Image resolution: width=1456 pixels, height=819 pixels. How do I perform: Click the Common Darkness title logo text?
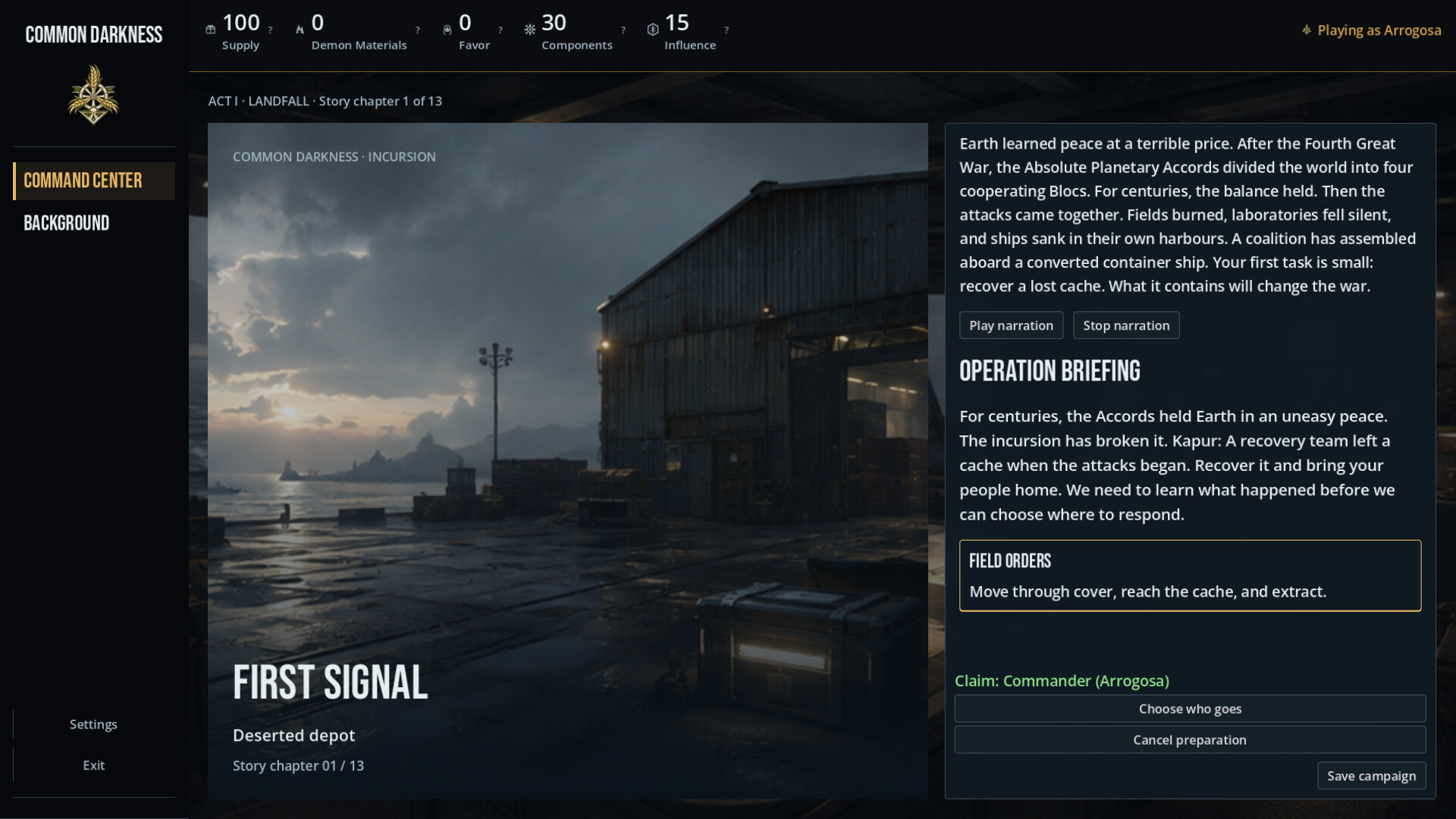[x=94, y=35]
